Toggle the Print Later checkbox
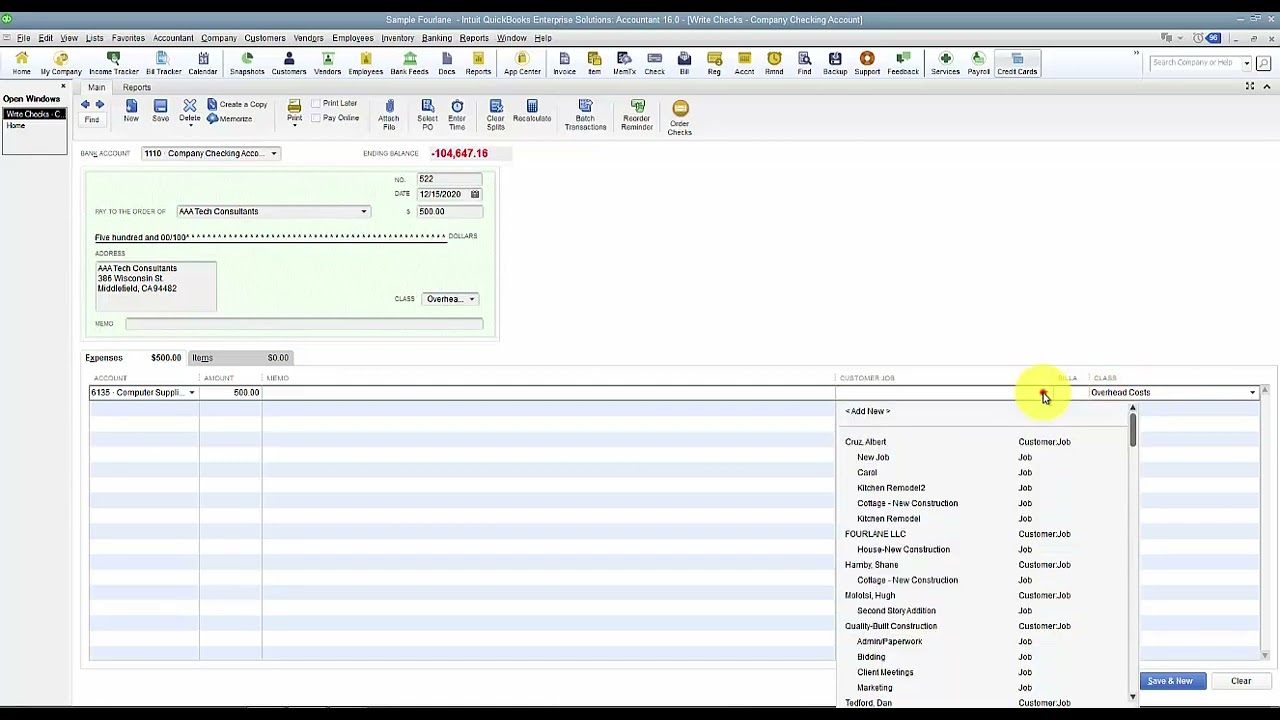This screenshot has height=720, width=1280. click(x=316, y=103)
